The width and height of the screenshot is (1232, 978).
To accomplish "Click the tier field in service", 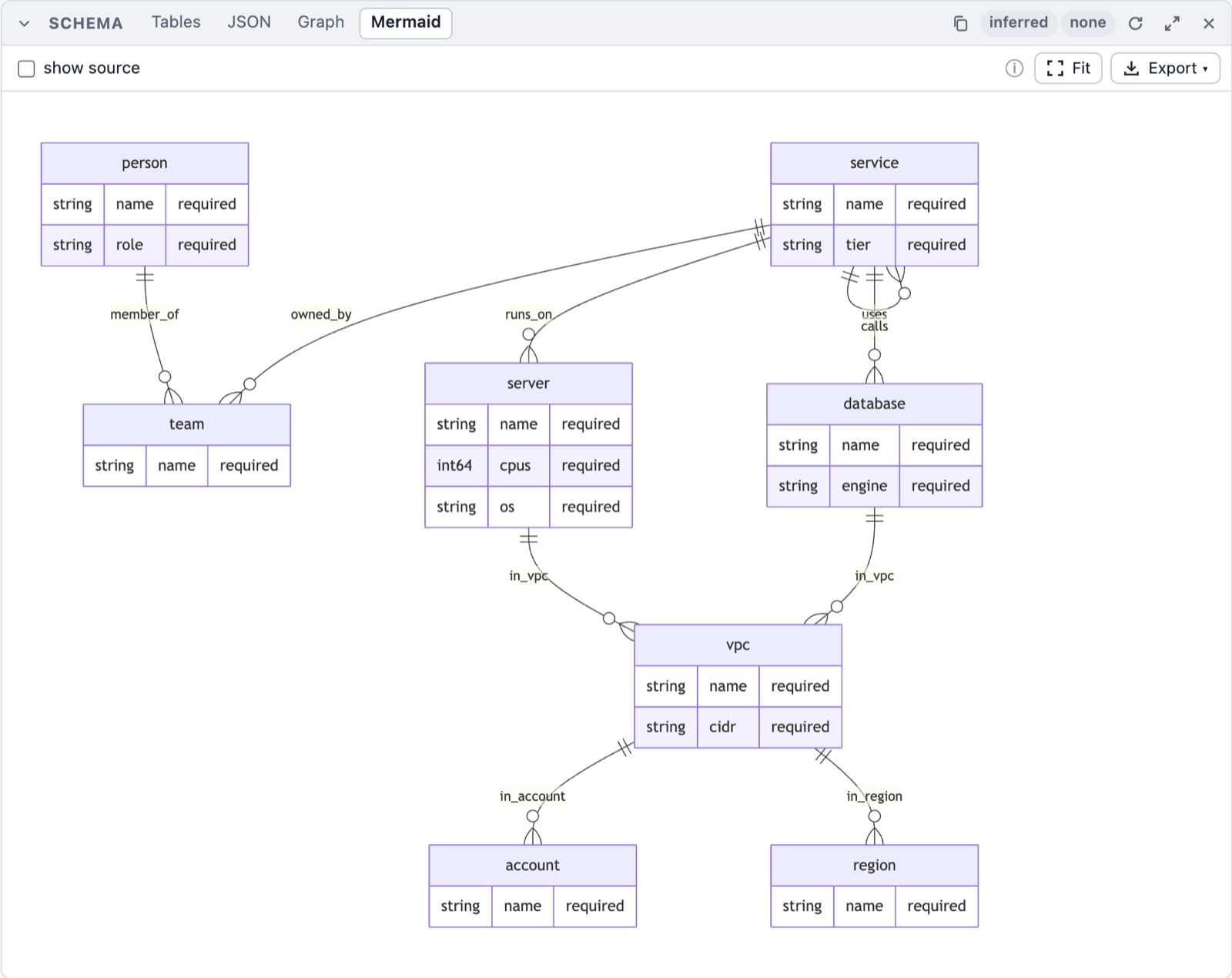I will (x=864, y=246).
